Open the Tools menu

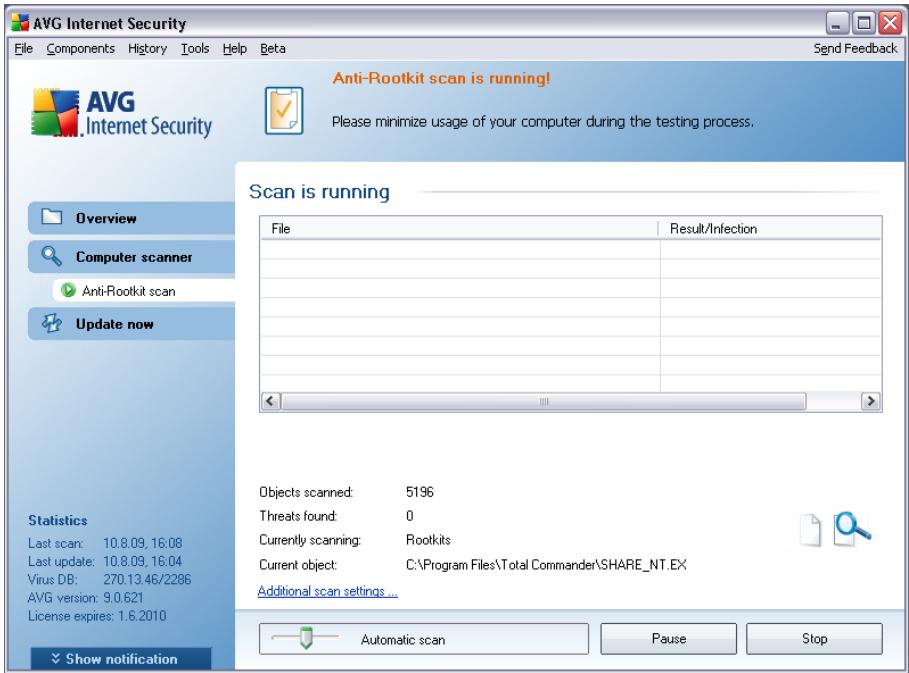pos(195,49)
